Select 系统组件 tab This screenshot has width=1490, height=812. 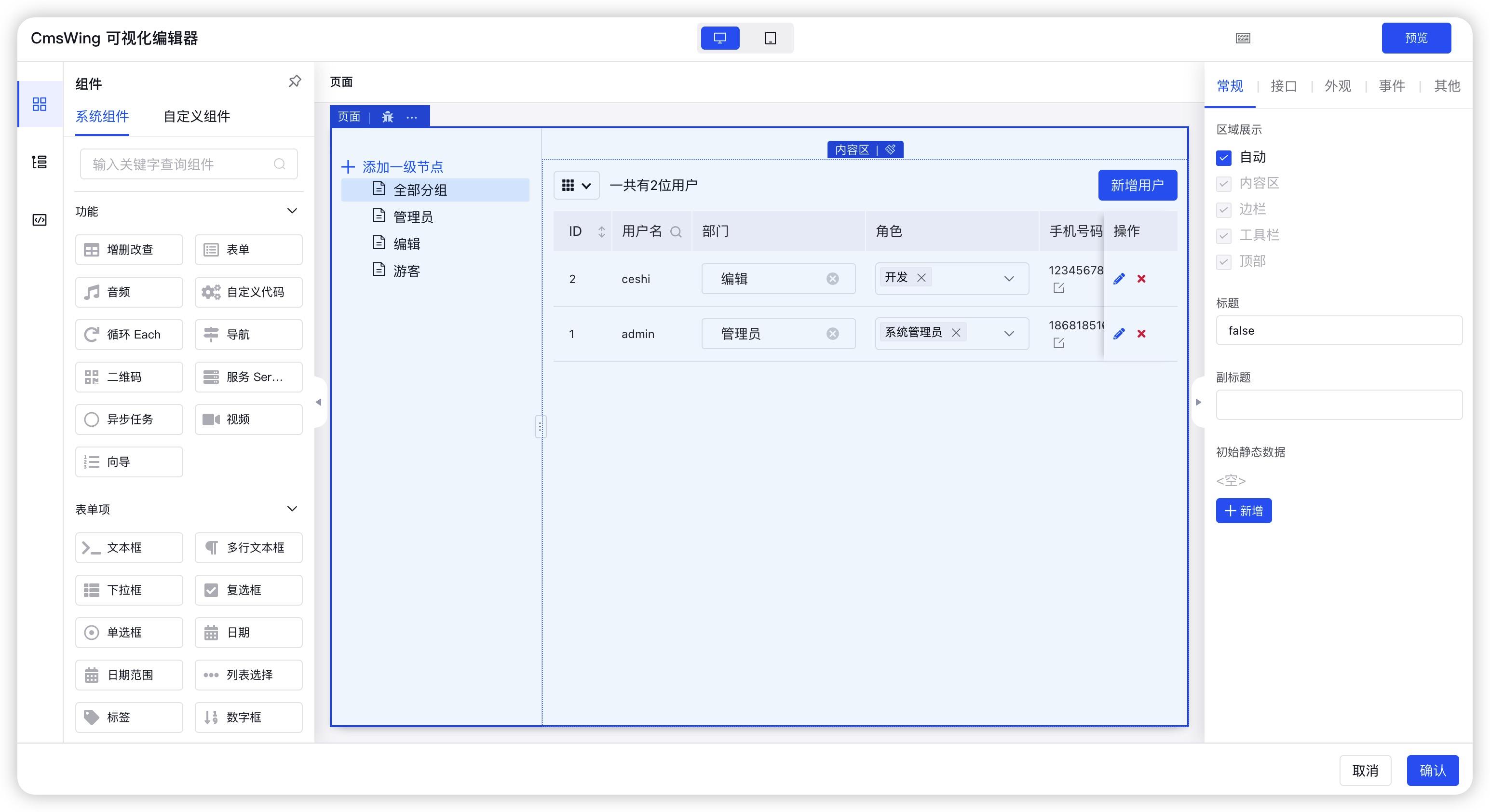coord(102,116)
